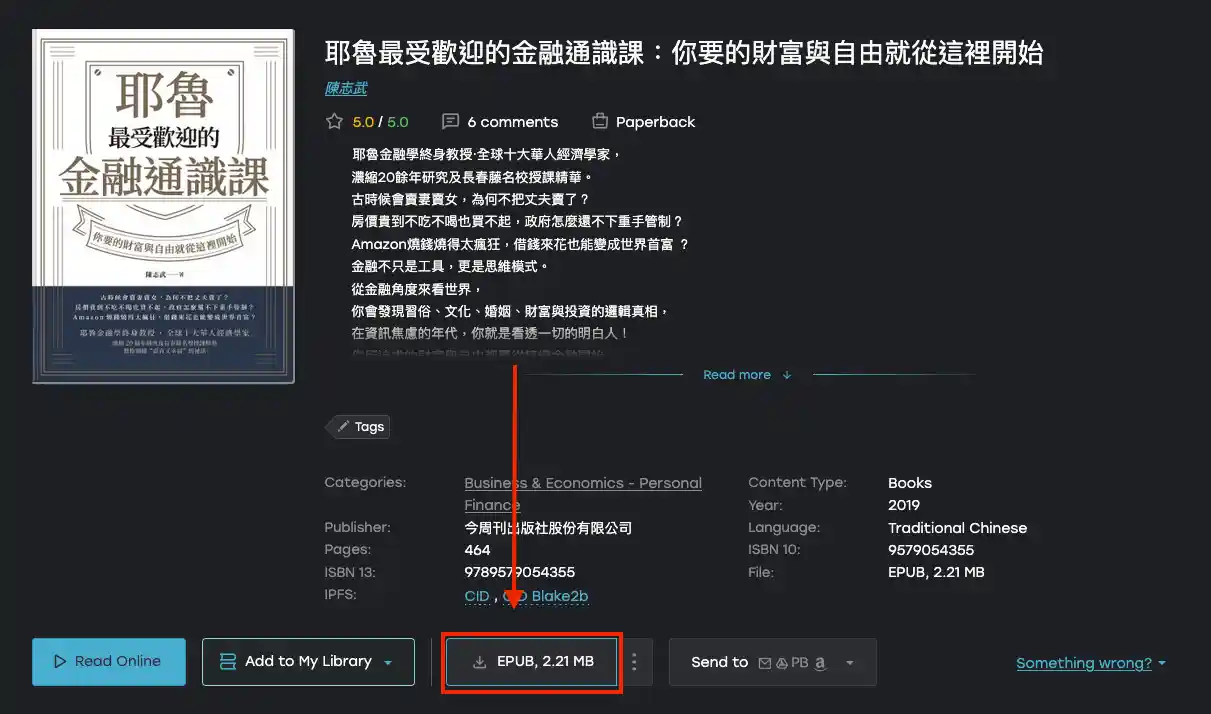Open the Add to My Library dropdown
Viewport: 1211px width, 714px height.
308,662
